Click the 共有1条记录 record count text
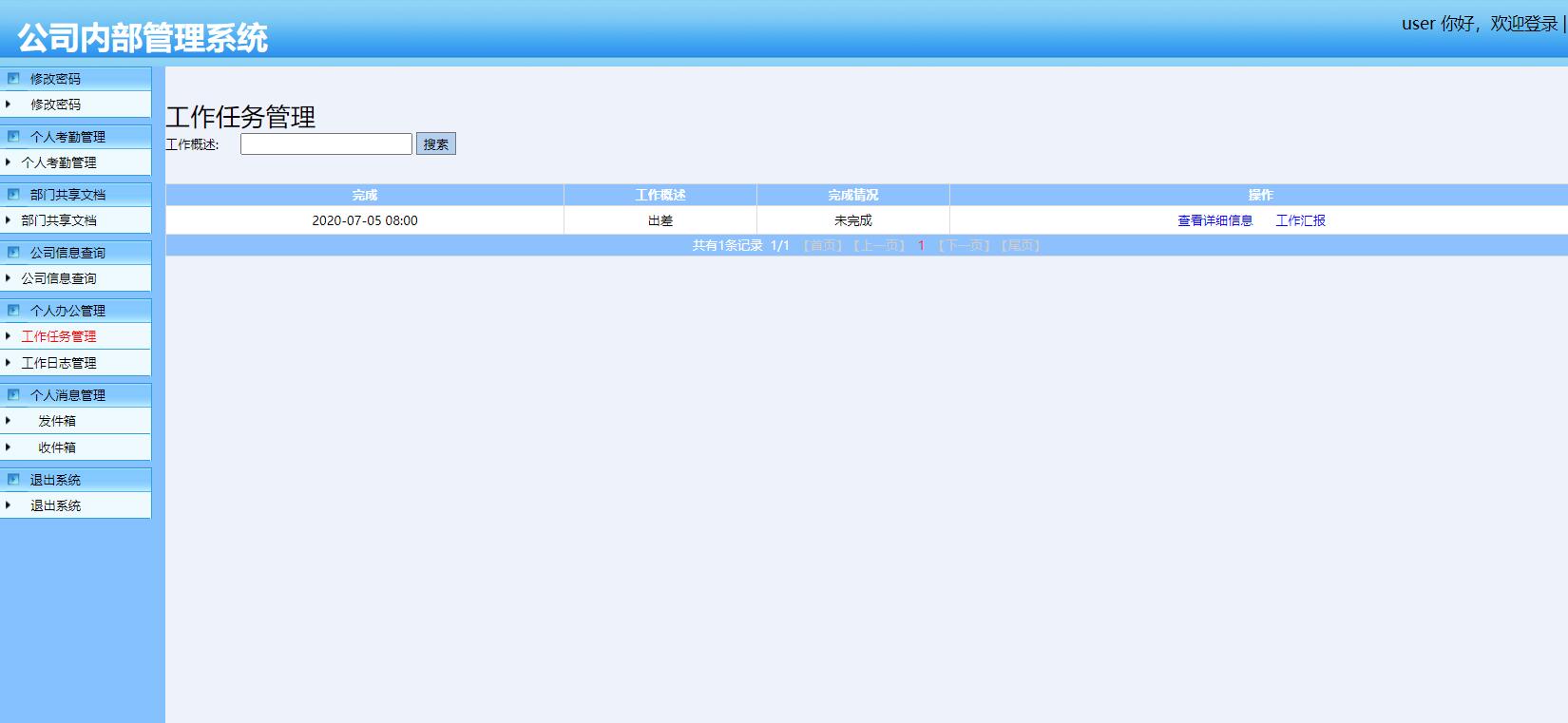1568x723 pixels. (728, 245)
